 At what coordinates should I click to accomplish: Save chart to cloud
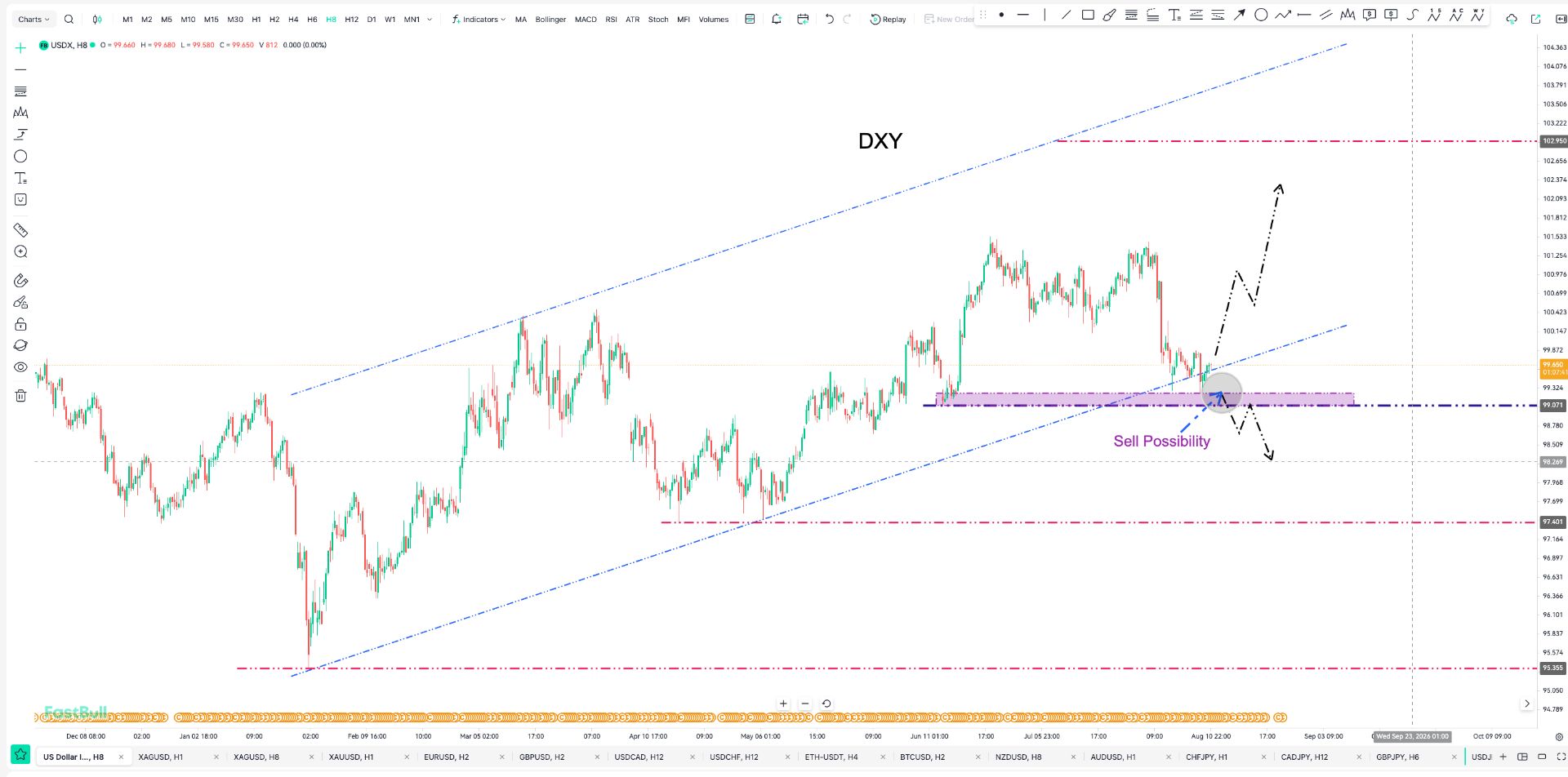(x=1512, y=20)
